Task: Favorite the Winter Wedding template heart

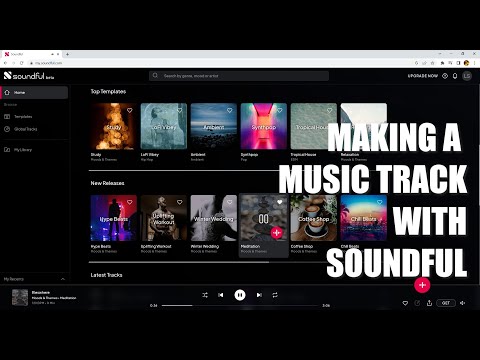Action: coord(230,202)
